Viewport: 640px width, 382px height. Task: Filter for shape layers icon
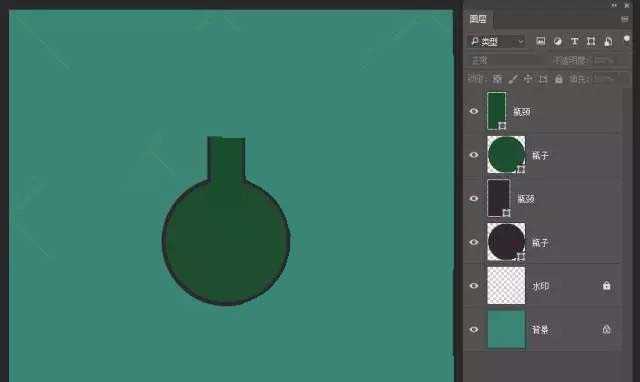591,41
